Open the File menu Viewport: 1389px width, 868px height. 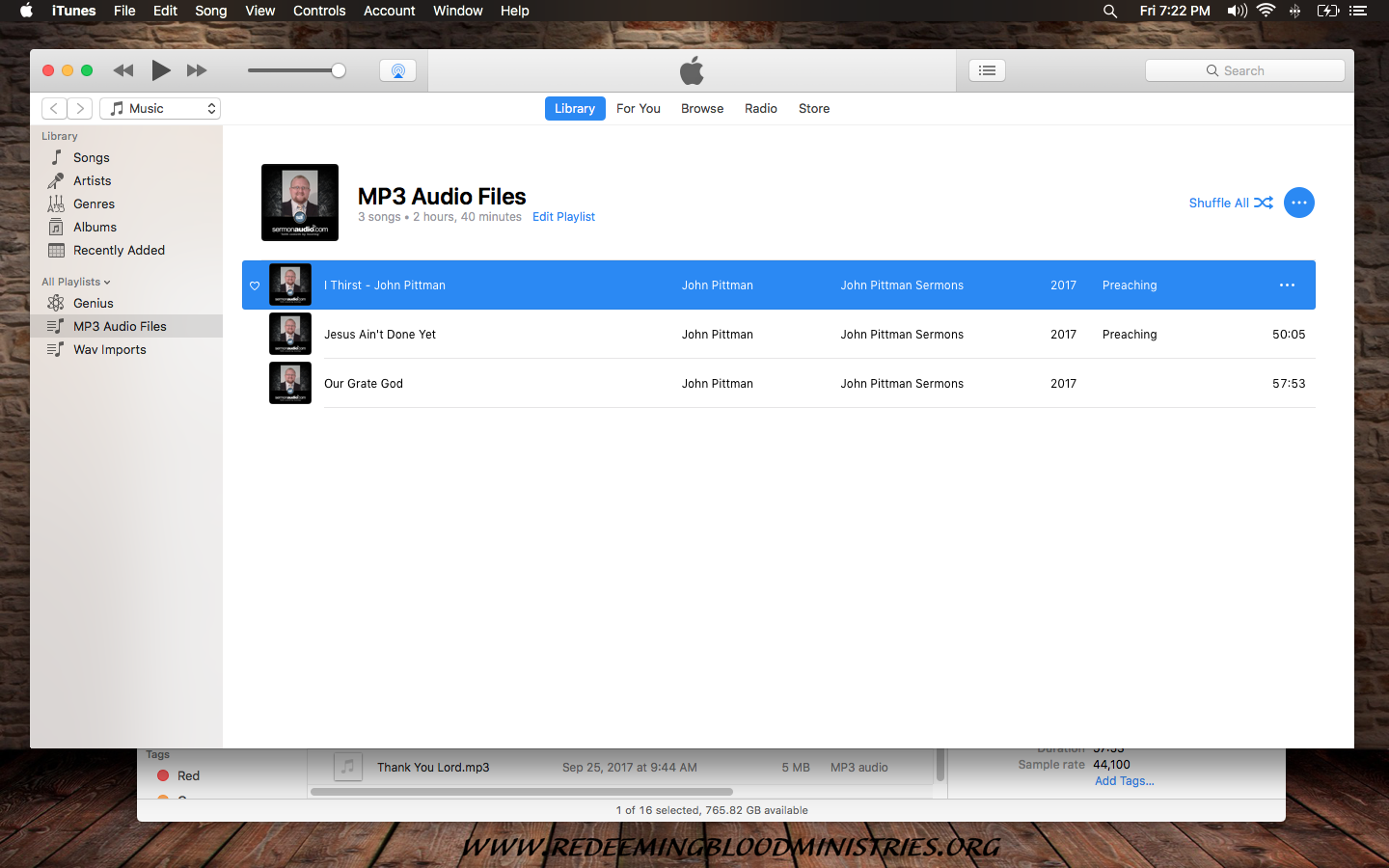tap(124, 11)
